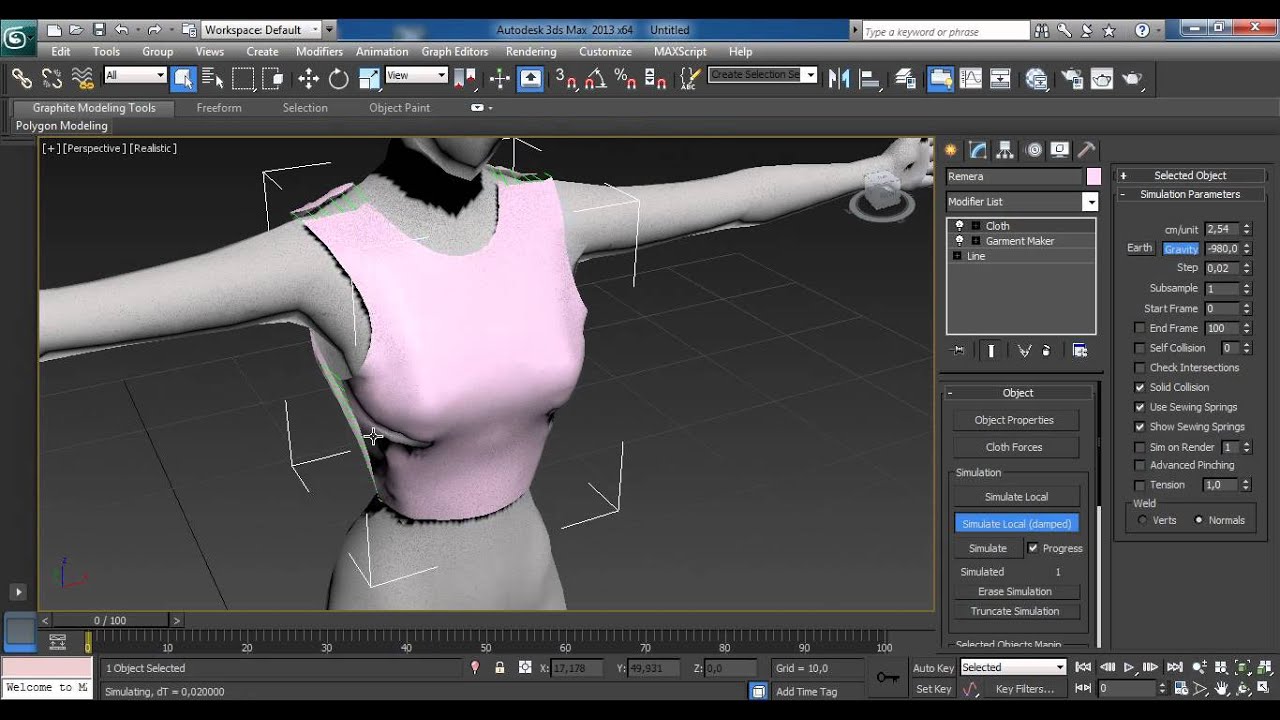Click the Simulate Local button
The height and width of the screenshot is (720, 1280).
click(1016, 496)
